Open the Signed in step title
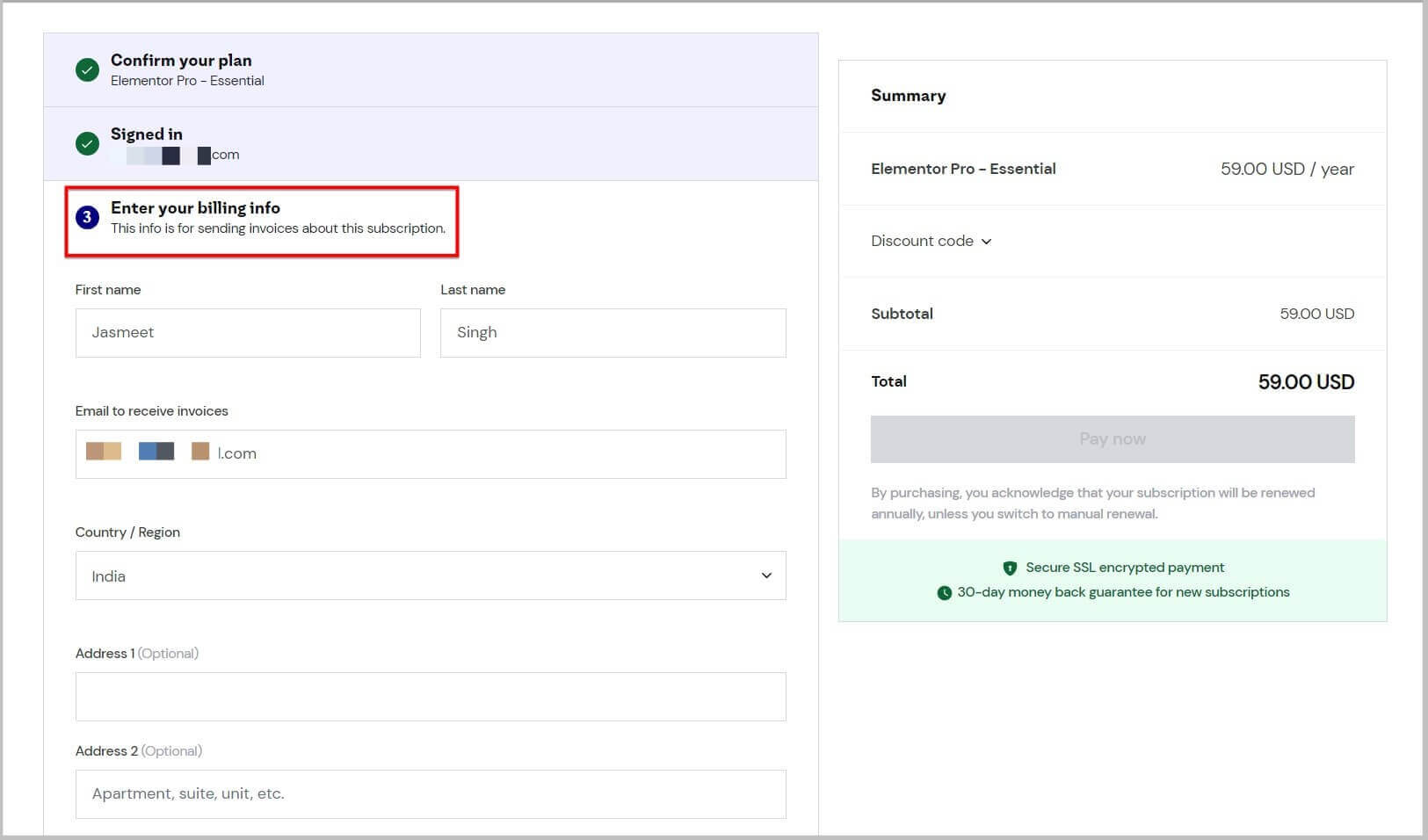The height and width of the screenshot is (840, 1428). point(147,134)
